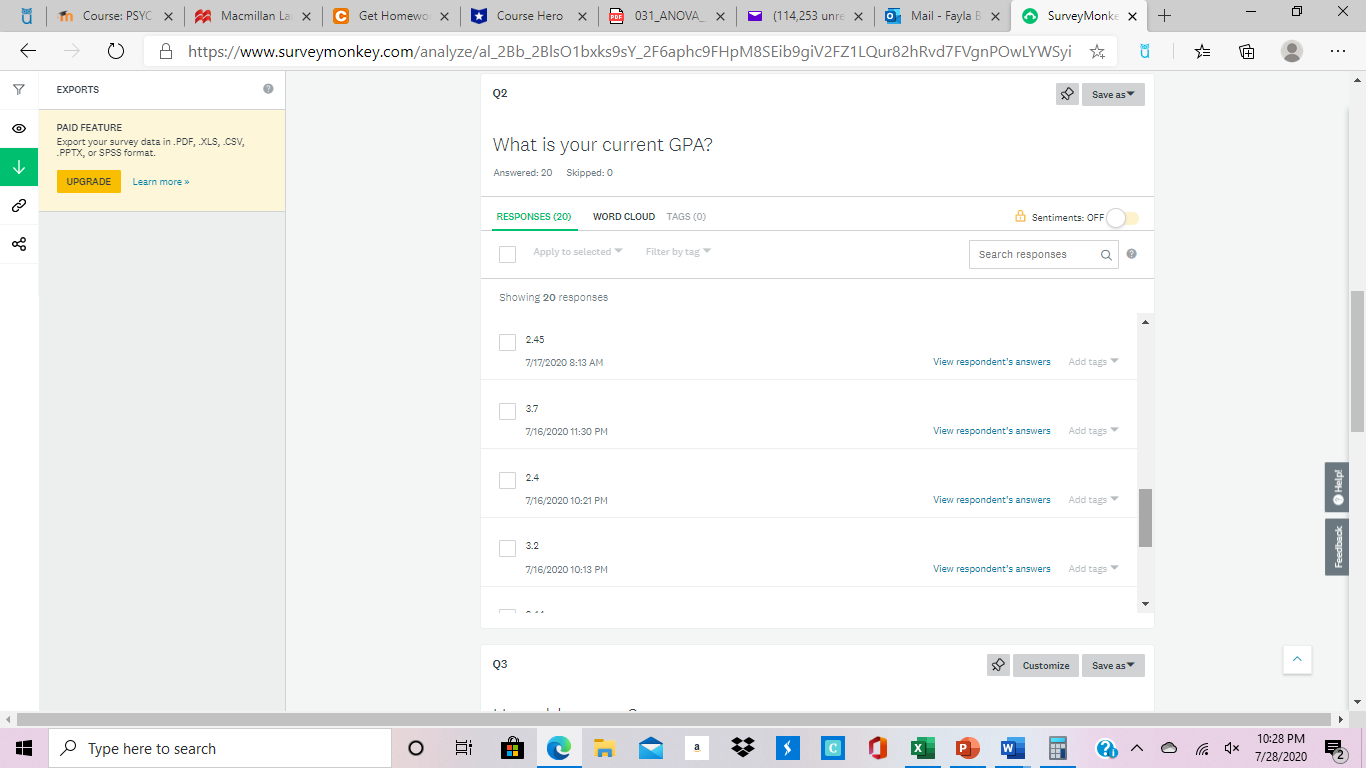Open browser Settings and more menu
Screen dimensions: 1366x768
click(x=1338, y=51)
